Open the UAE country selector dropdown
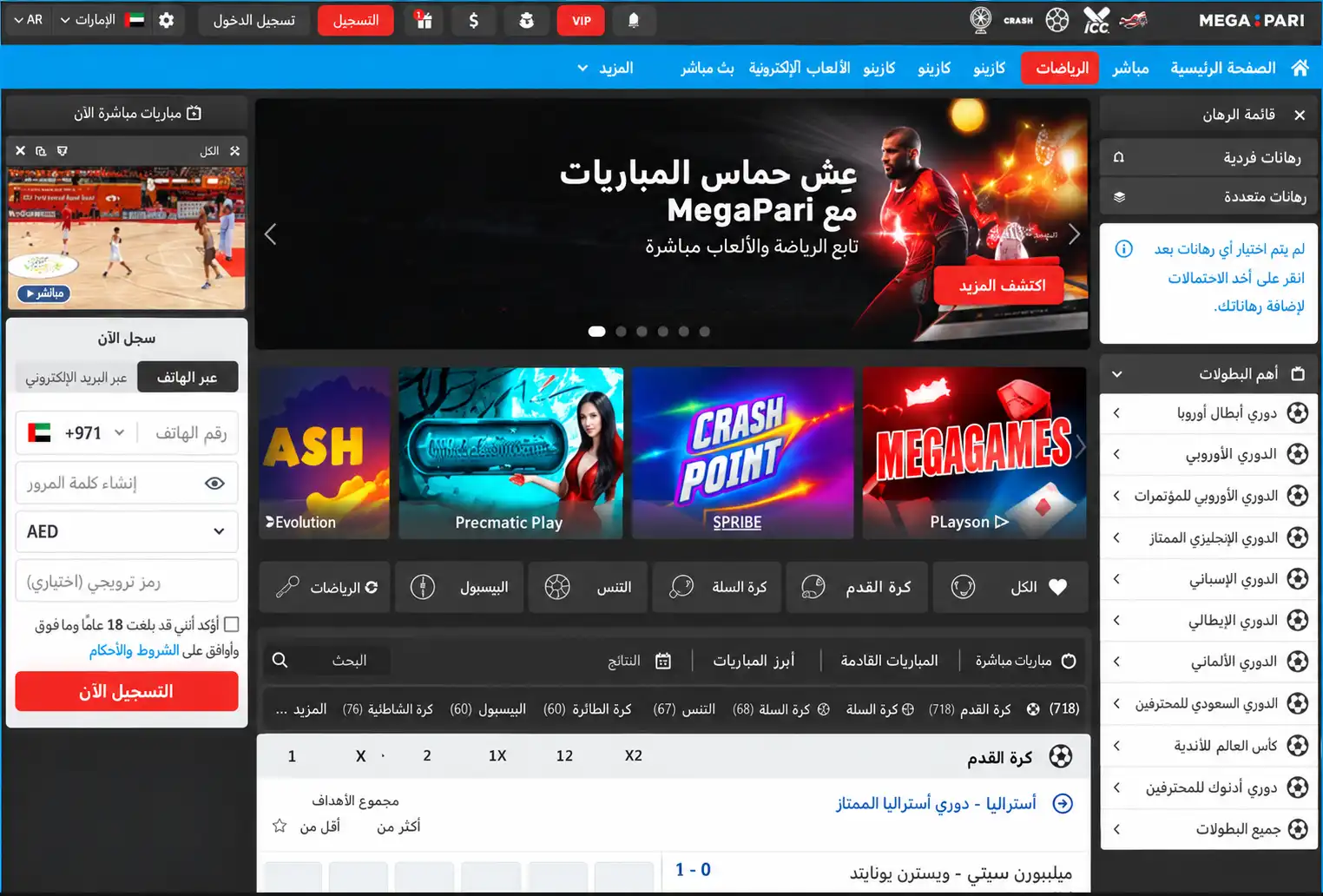The height and width of the screenshot is (896, 1323). pyautogui.click(x=102, y=20)
